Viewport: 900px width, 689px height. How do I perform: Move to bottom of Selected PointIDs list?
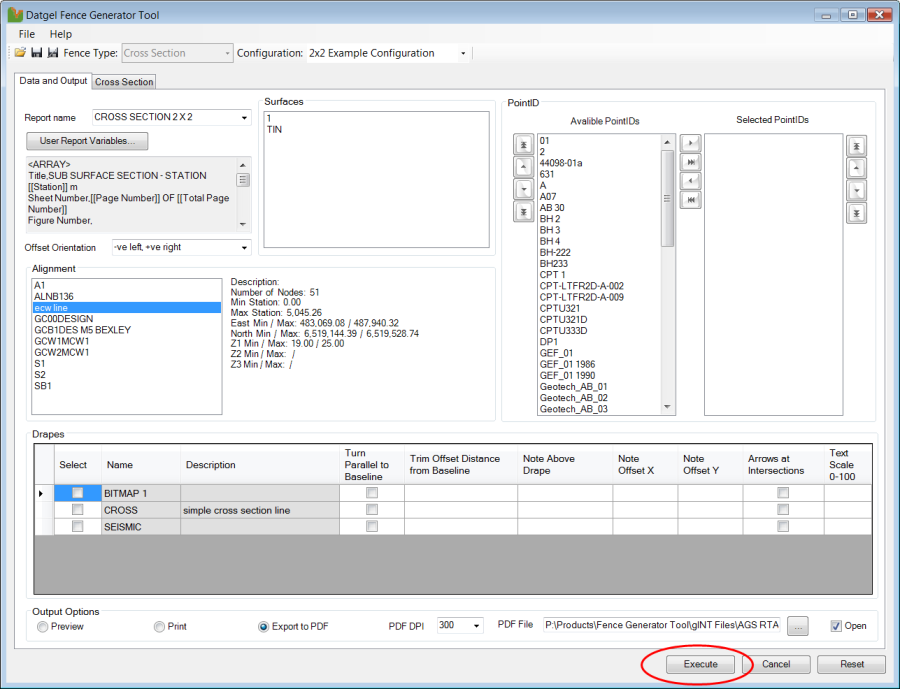point(856,213)
